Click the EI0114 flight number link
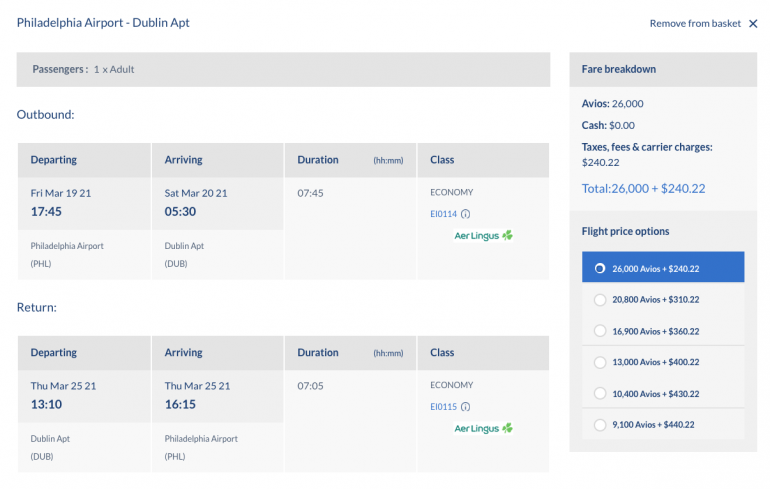The height and width of the screenshot is (489, 770). pos(443,214)
